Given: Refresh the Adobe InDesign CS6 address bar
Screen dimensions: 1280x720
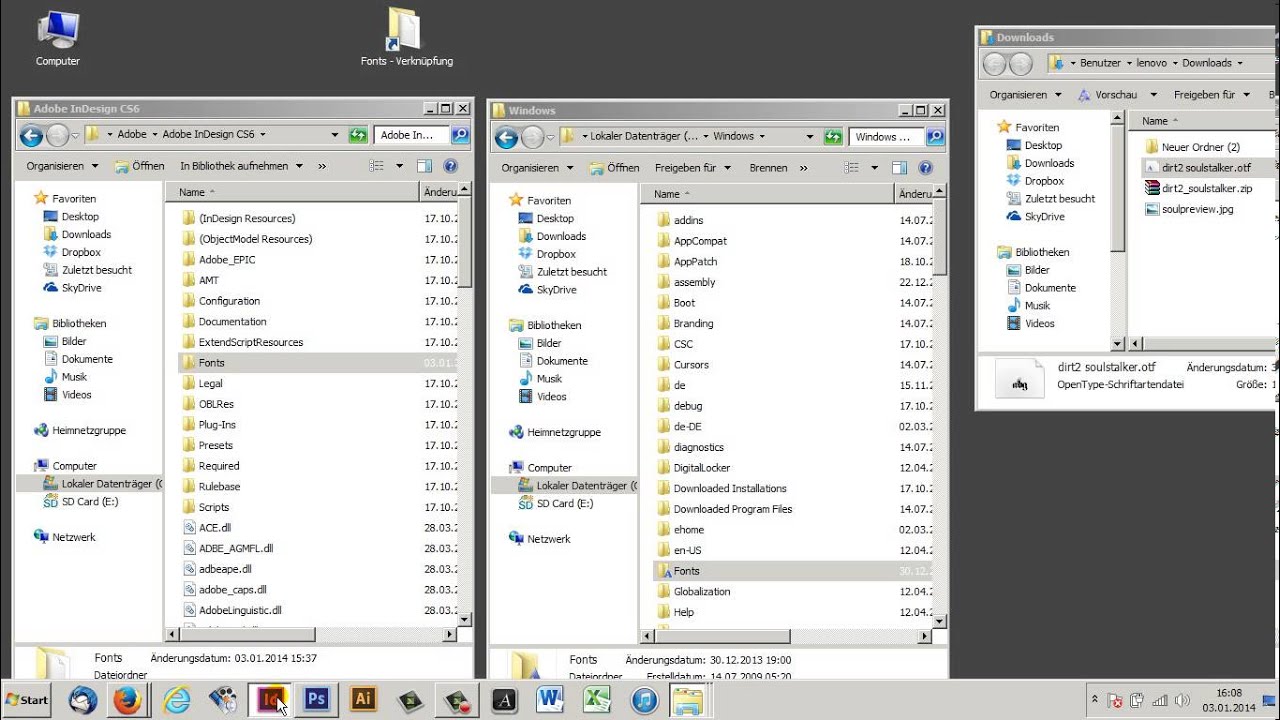Looking at the screenshot, I should [x=358, y=135].
